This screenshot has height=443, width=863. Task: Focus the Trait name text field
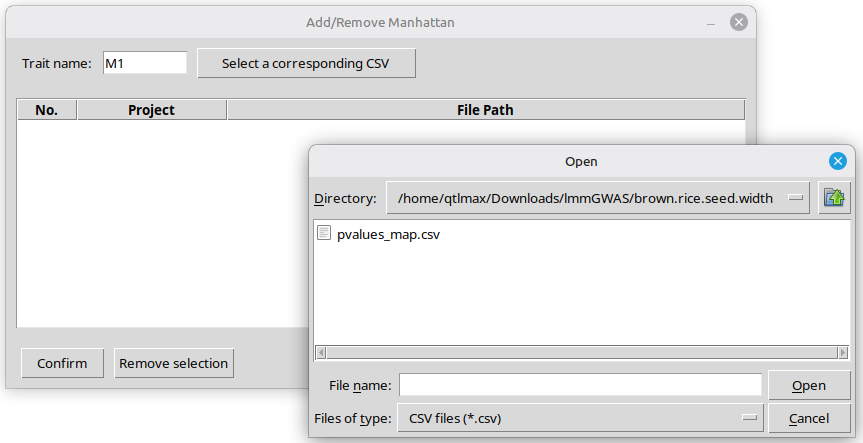tap(144, 63)
